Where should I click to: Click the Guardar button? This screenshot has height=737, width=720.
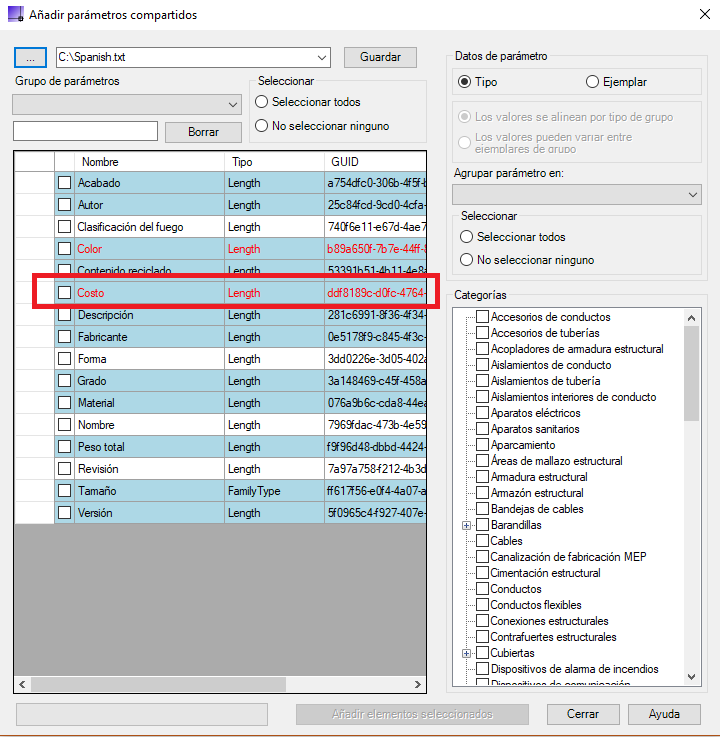point(380,57)
